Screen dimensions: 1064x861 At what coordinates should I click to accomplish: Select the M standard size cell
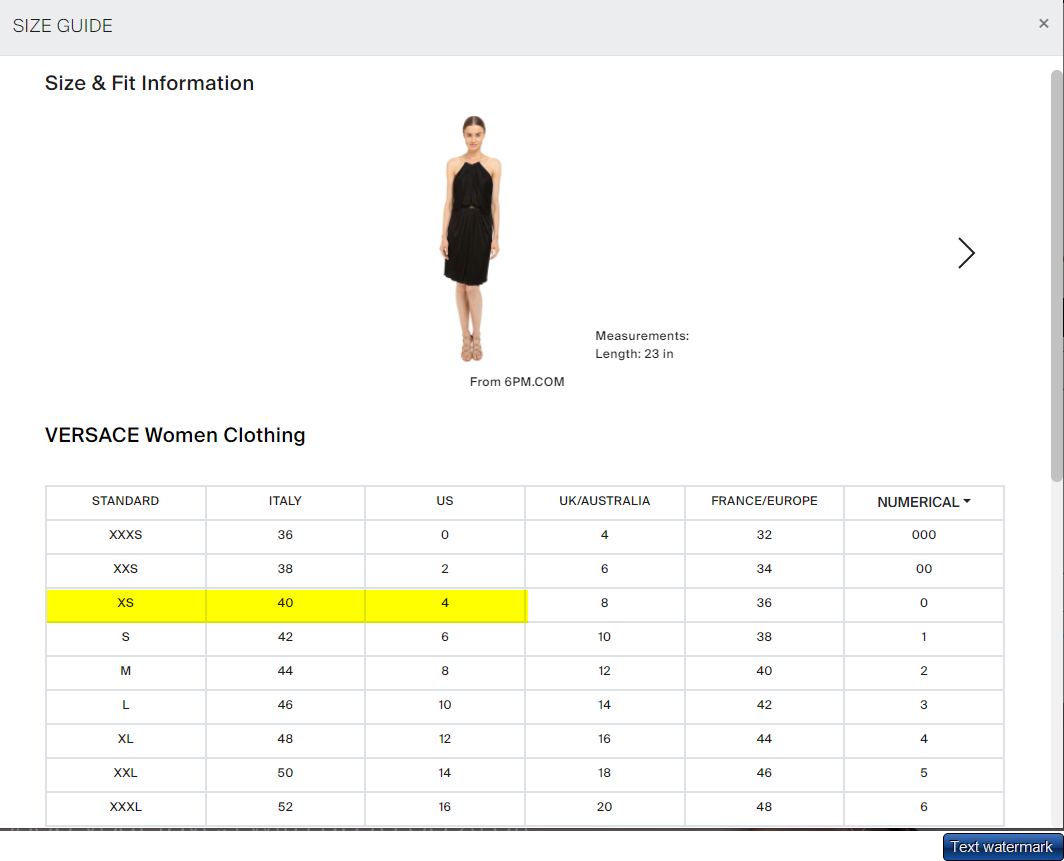(126, 671)
